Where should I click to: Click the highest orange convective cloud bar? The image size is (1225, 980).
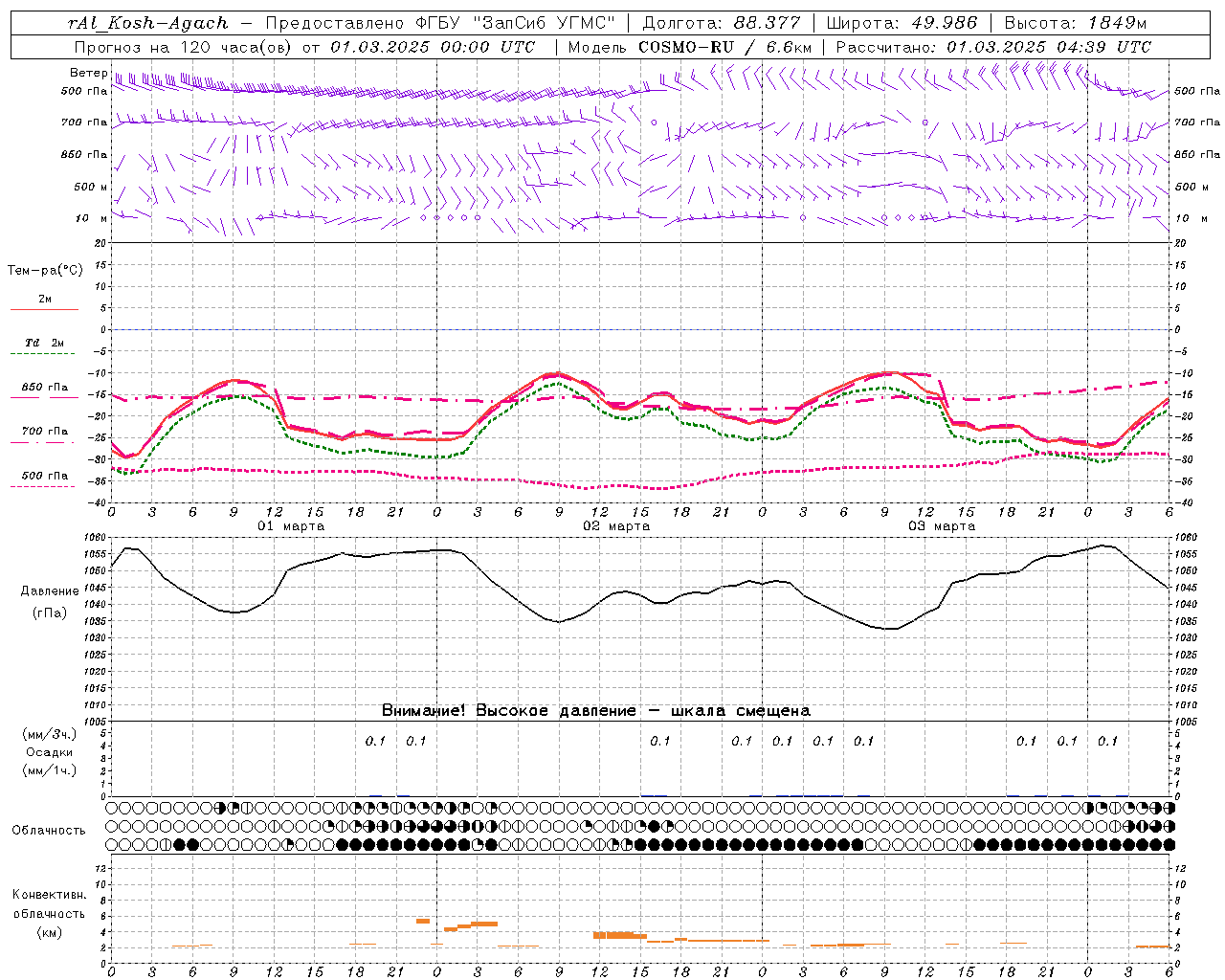click(423, 921)
